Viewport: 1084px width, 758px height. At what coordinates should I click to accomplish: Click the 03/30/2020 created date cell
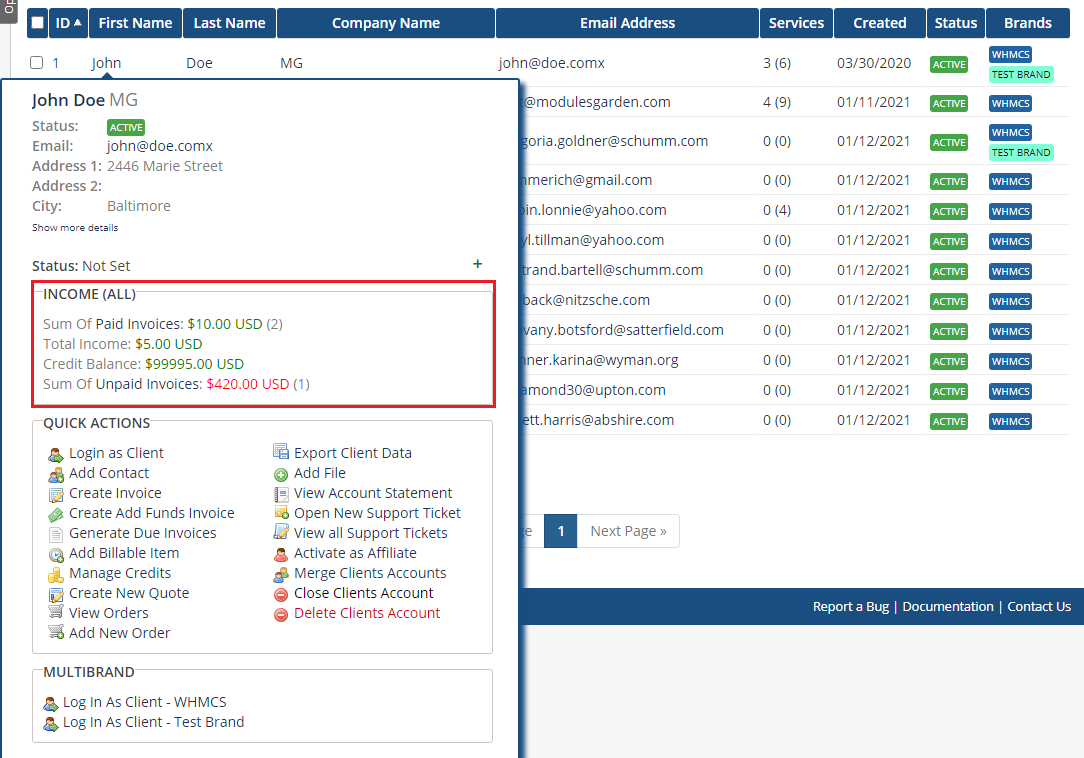pyautogui.click(x=874, y=63)
